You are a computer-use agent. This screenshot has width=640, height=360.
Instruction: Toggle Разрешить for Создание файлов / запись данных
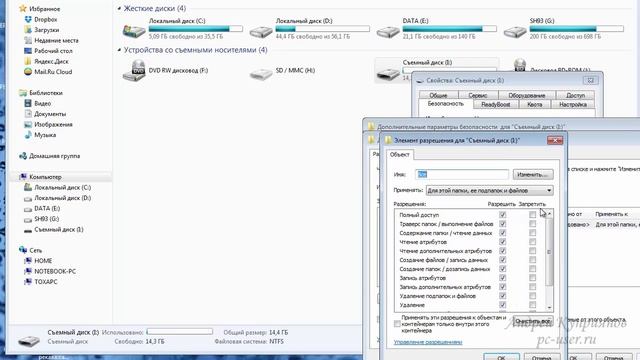click(x=502, y=260)
